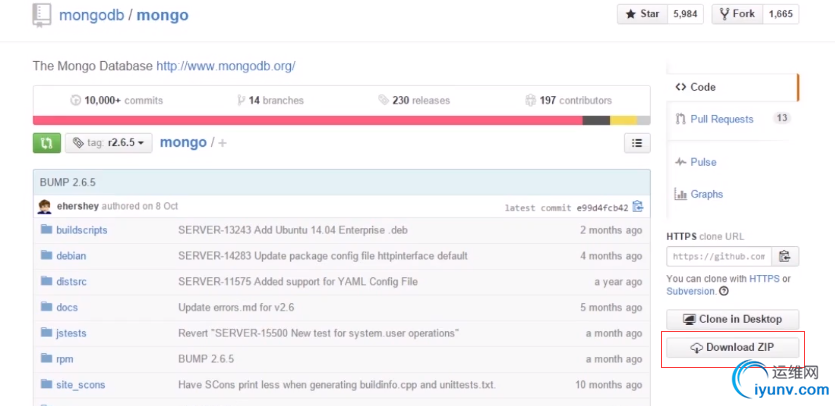This screenshot has height=406, width=835.
Task: Click the ehershey avatar image
Action: tap(45, 206)
